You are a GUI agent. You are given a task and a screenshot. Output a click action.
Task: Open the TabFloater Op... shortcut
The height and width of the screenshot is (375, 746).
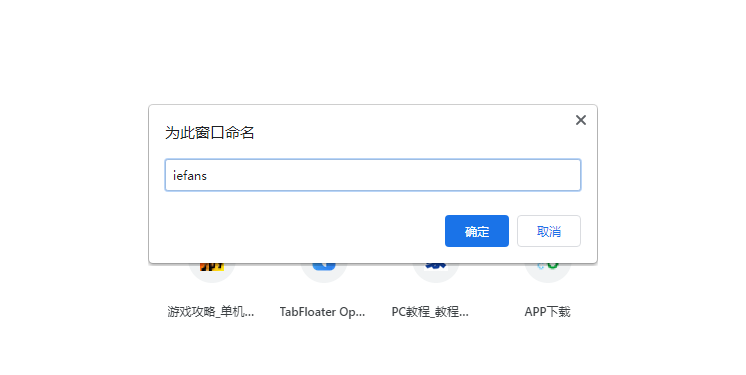point(323,291)
